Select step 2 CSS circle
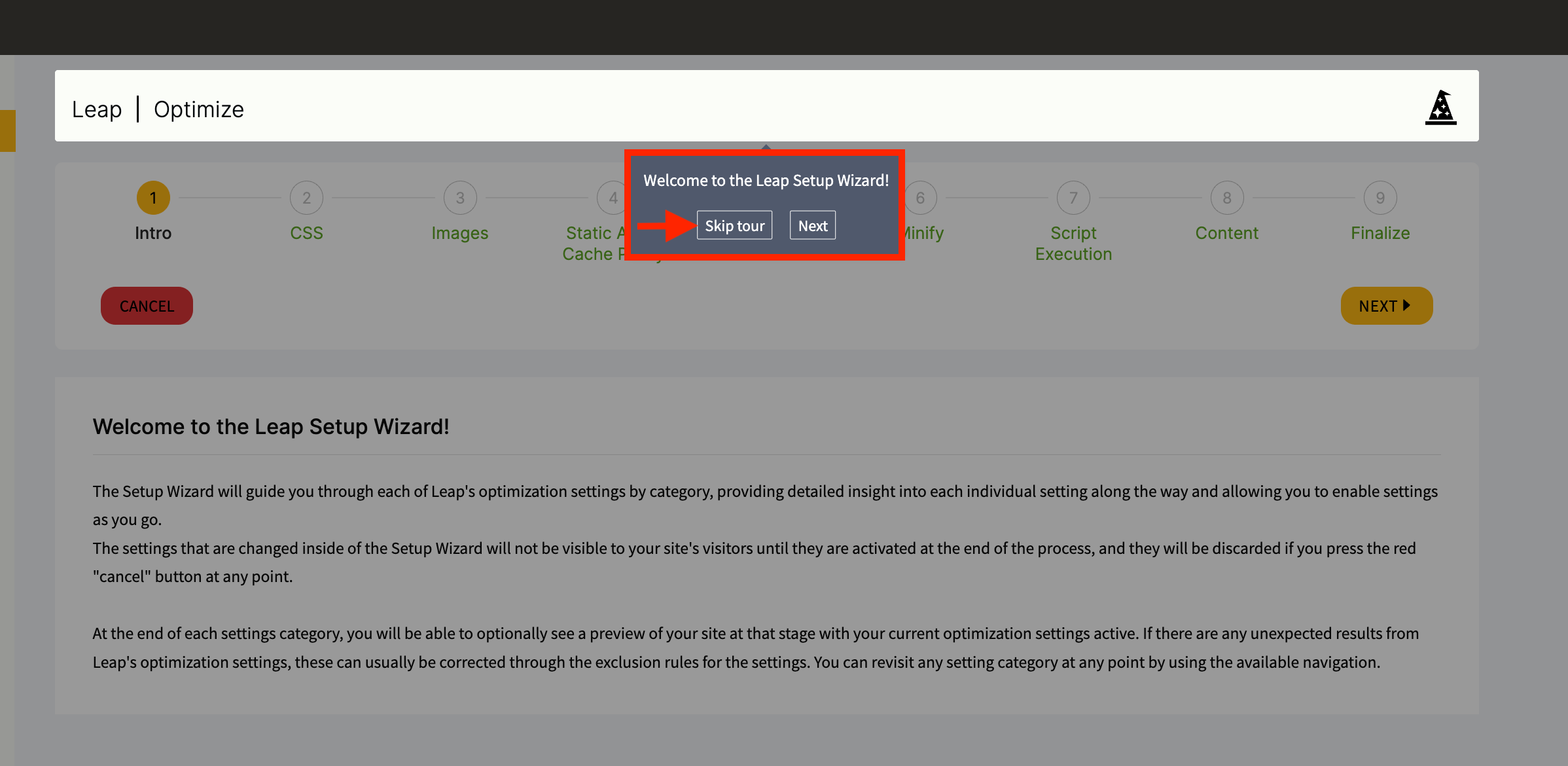The image size is (1568, 766). click(306, 198)
